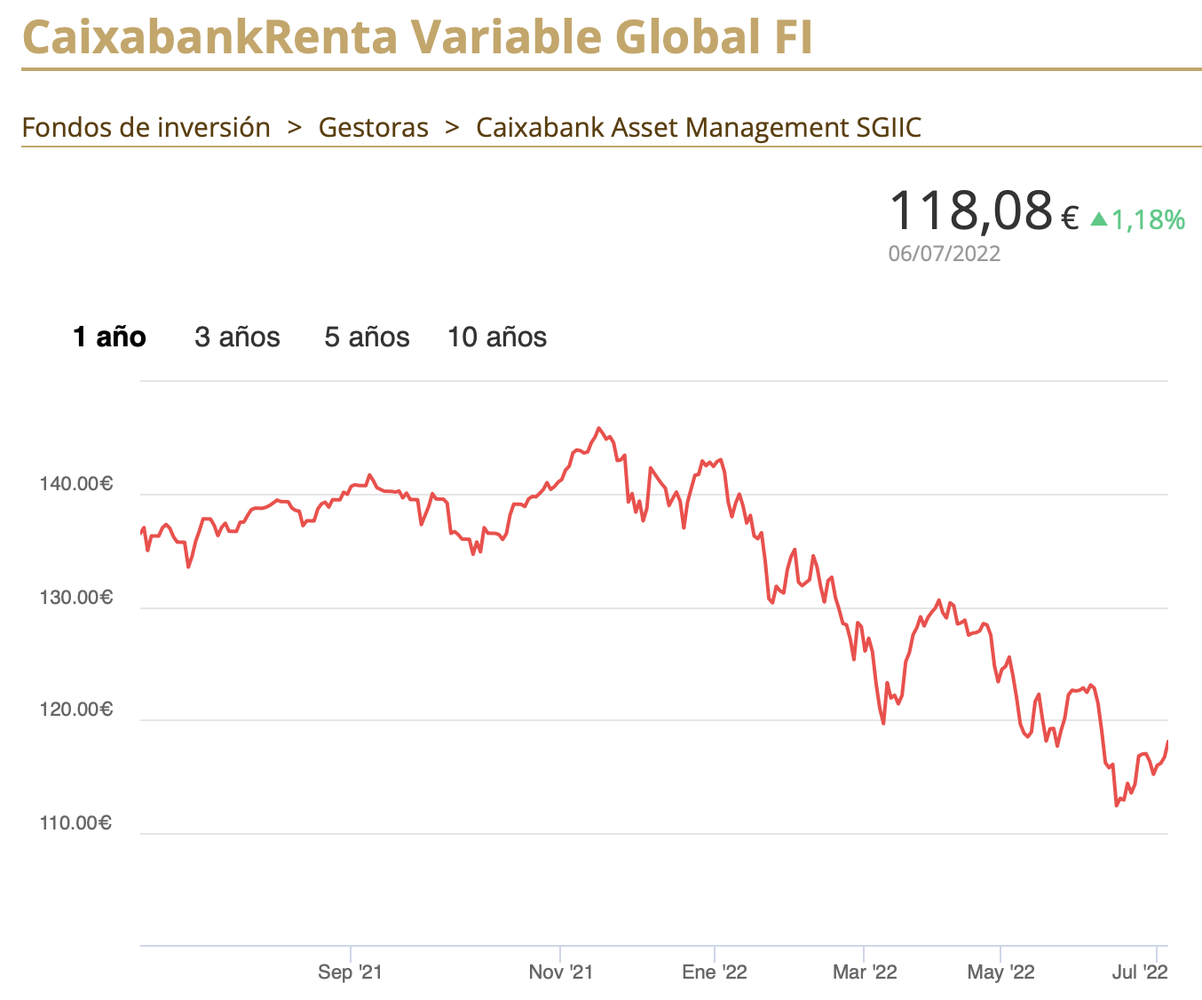Click the green upward triangle icon

click(1099, 218)
